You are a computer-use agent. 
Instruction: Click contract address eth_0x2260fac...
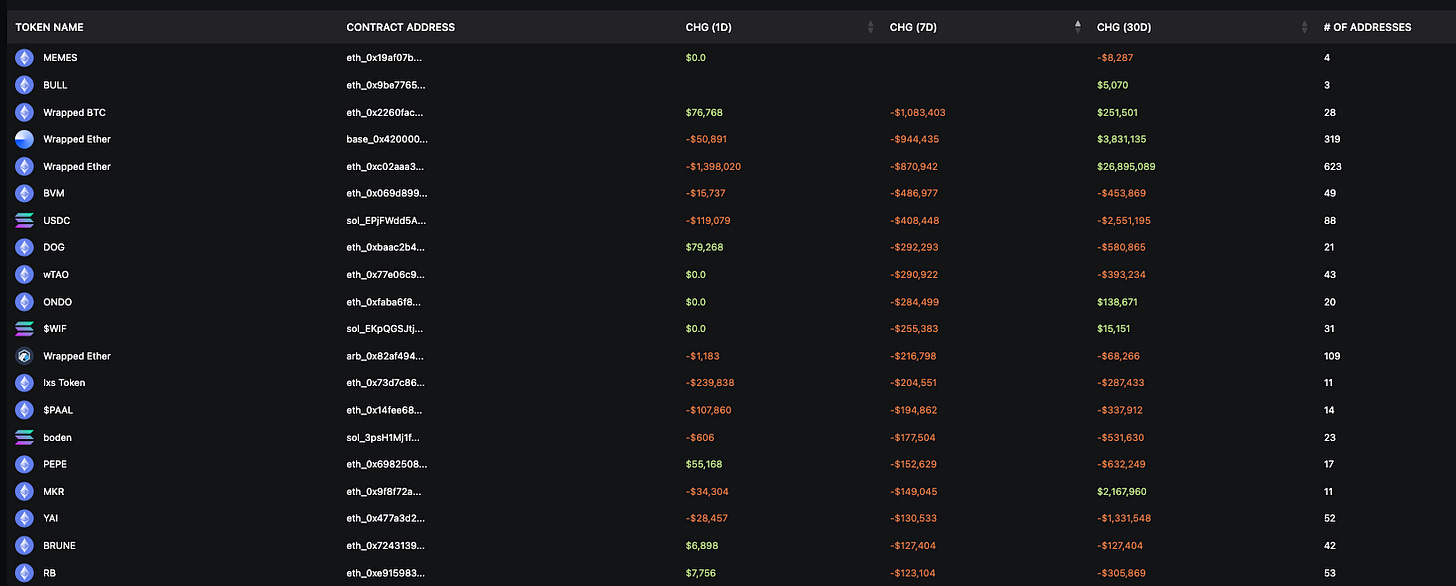click(386, 113)
